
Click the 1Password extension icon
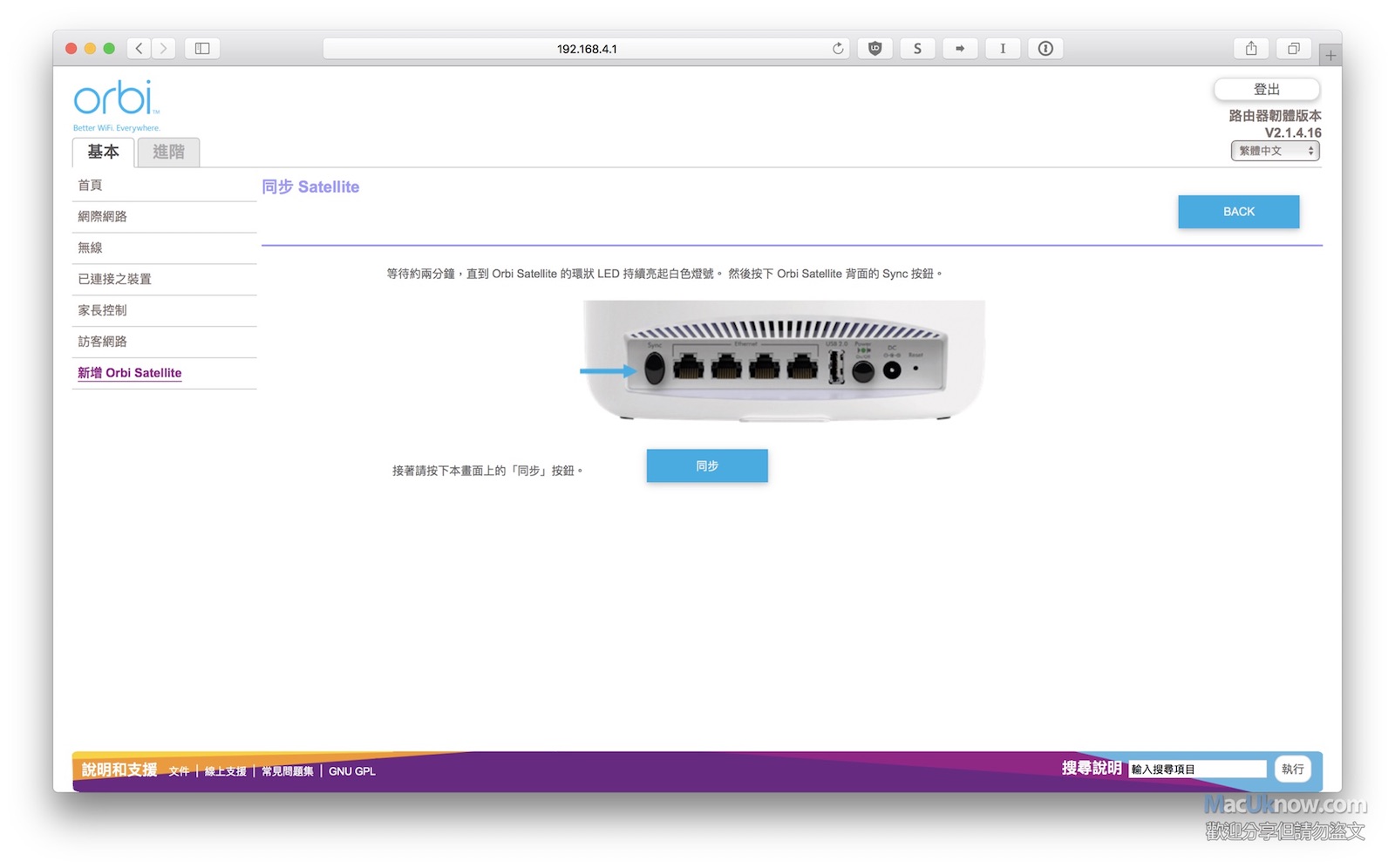click(1045, 49)
